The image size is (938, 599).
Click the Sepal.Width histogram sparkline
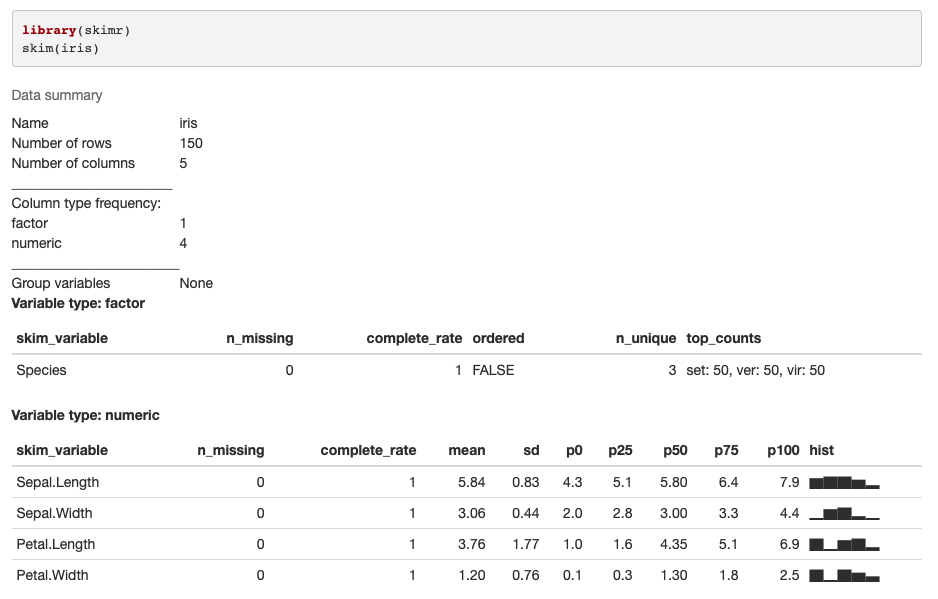tap(844, 514)
